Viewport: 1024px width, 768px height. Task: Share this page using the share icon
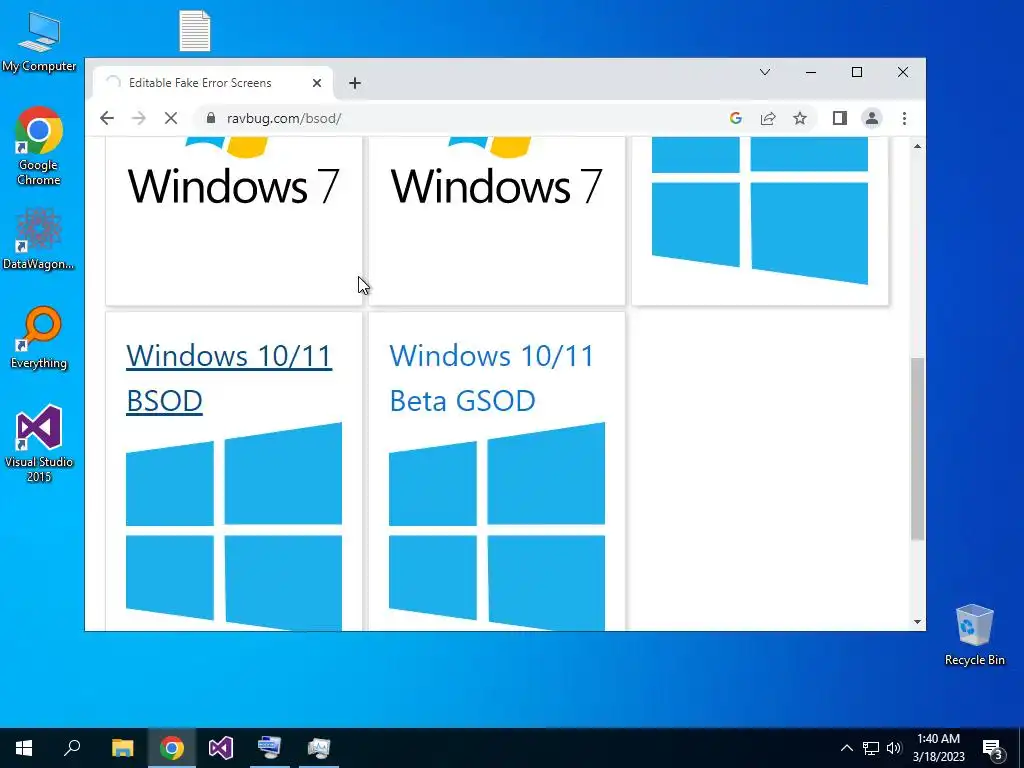[768, 118]
